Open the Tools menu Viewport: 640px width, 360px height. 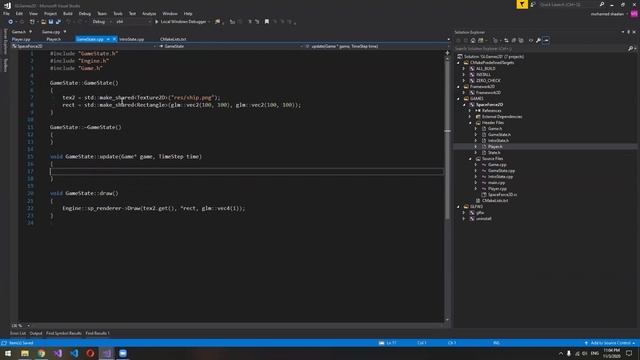(x=118, y=13)
